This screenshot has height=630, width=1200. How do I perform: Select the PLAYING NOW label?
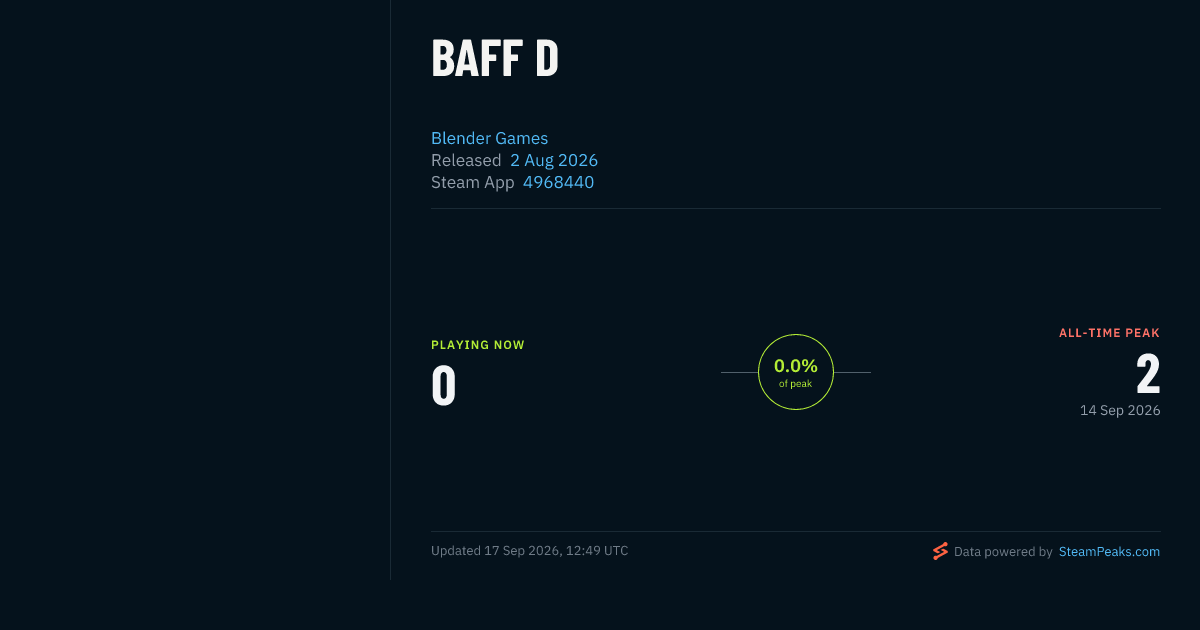click(478, 345)
